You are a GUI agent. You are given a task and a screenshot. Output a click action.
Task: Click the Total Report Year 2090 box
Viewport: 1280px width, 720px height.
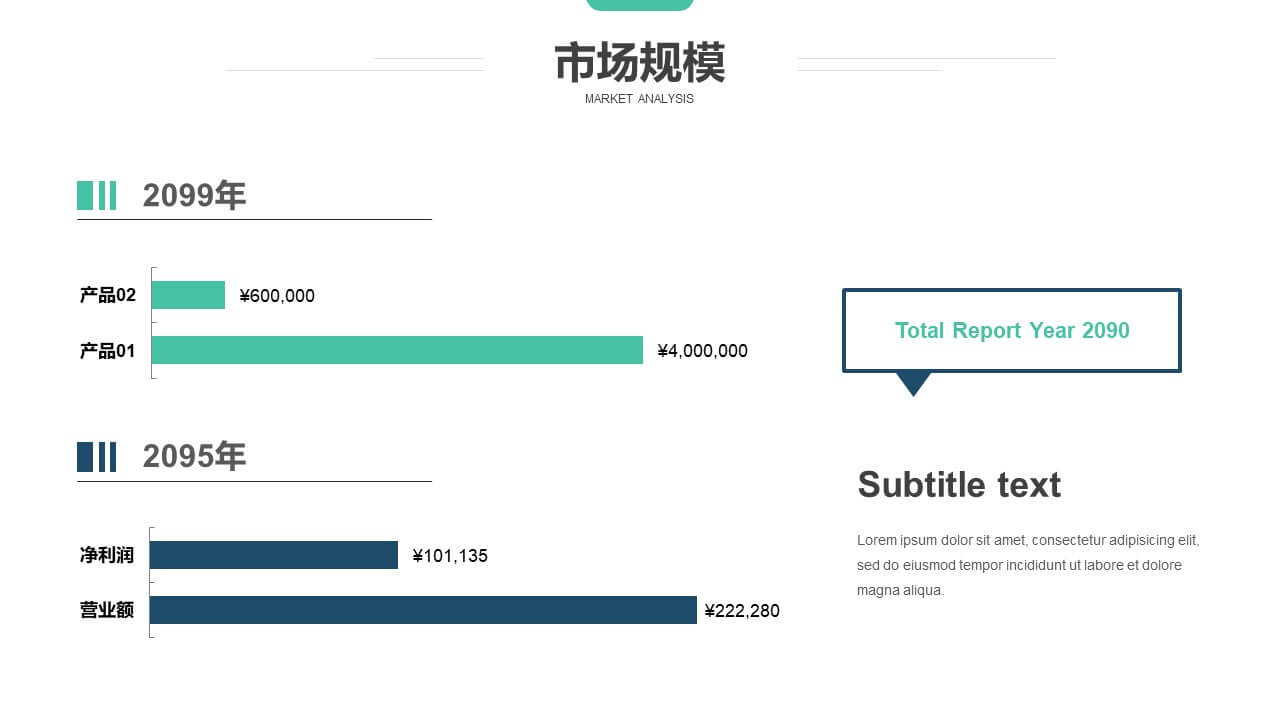tap(1012, 330)
